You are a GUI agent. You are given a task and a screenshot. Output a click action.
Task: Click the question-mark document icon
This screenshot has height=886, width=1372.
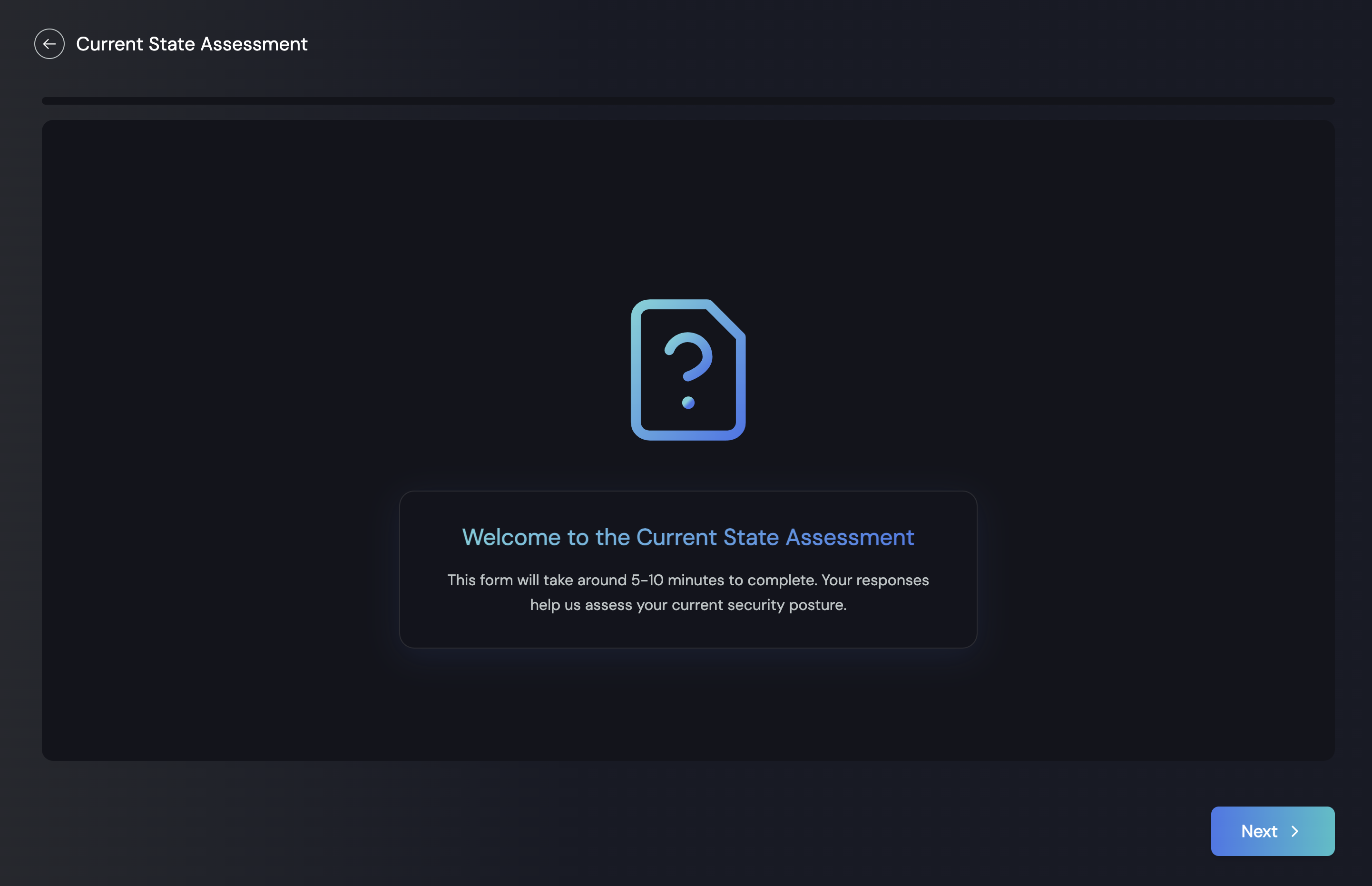tap(688, 370)
